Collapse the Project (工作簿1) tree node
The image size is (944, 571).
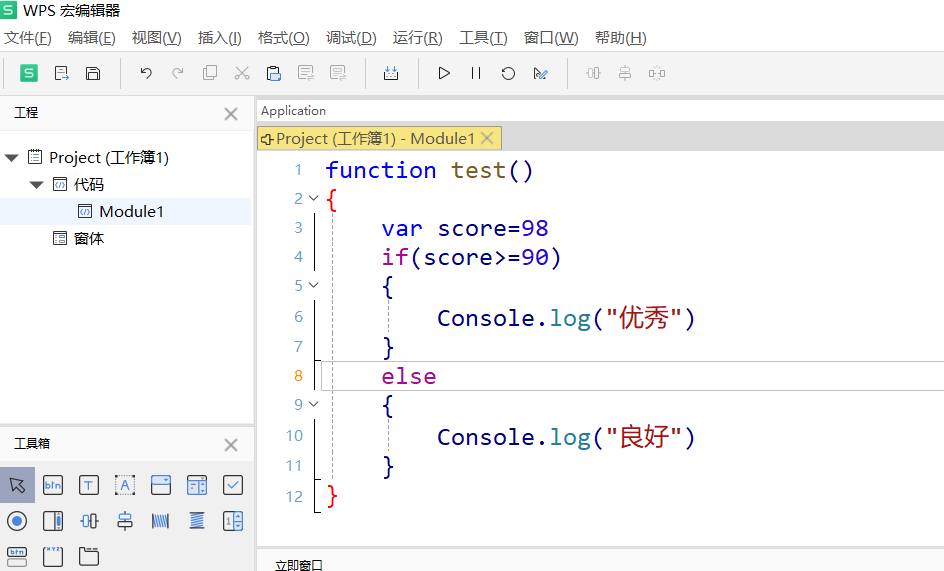11,158
